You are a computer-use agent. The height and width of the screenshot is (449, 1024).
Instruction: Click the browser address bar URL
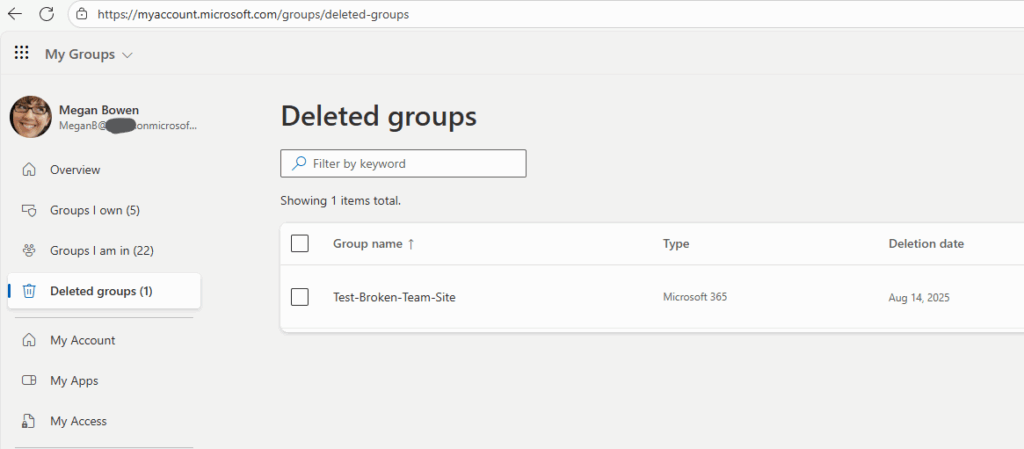coord(253,14)
